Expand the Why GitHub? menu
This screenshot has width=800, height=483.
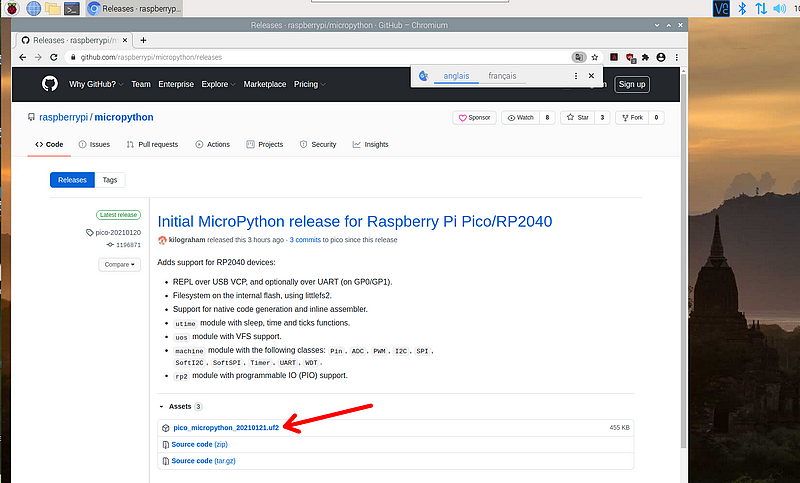point(96,84)
